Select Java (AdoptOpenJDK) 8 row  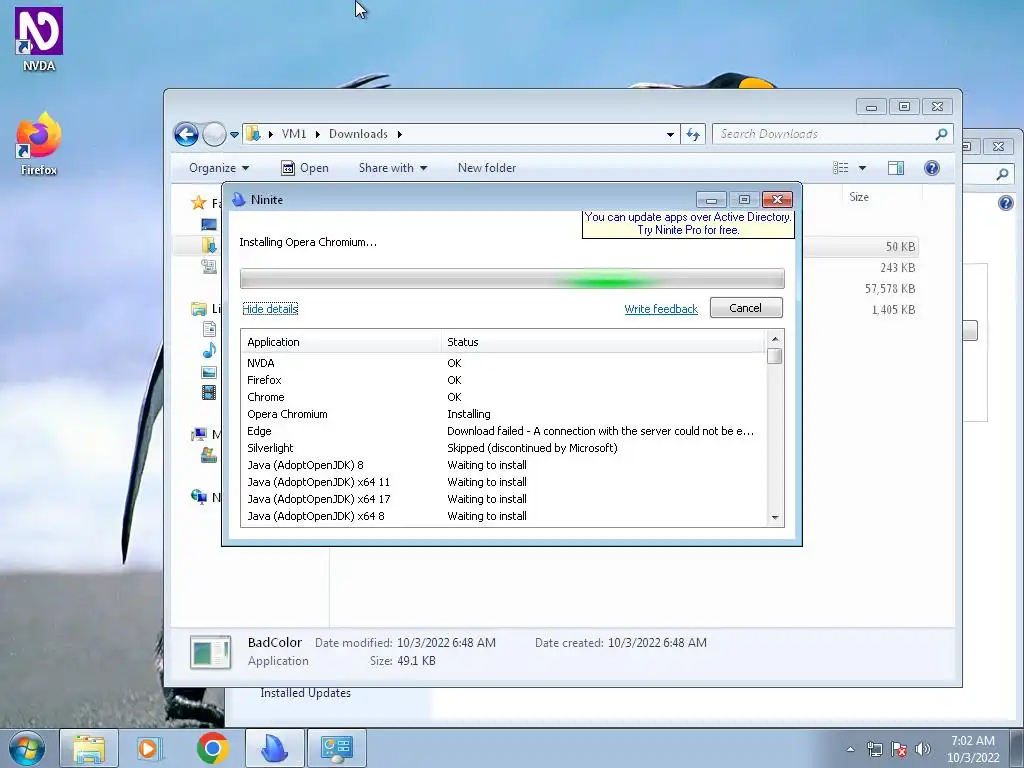point(503,465)
